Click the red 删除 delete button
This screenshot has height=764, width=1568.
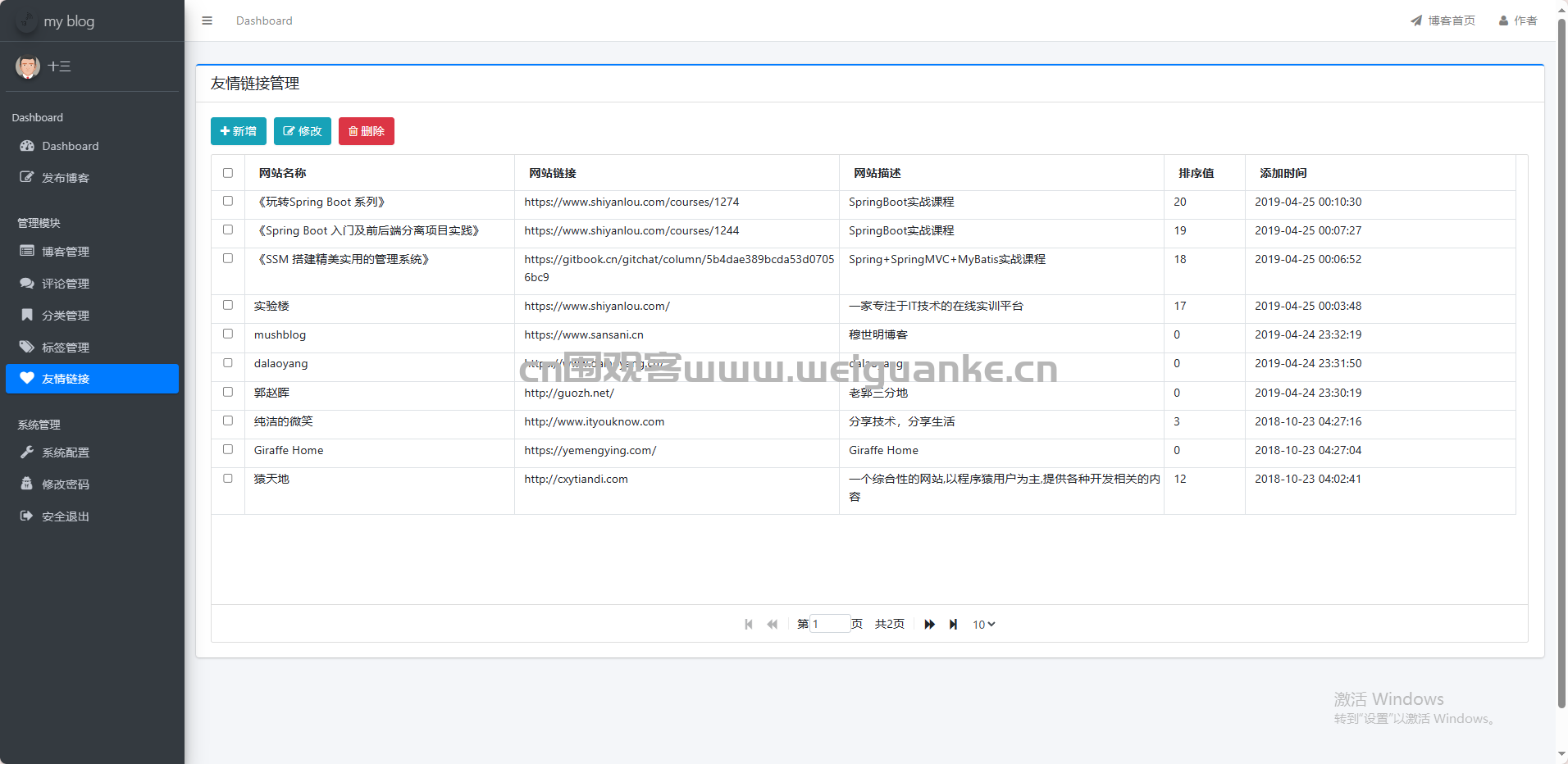367,131
